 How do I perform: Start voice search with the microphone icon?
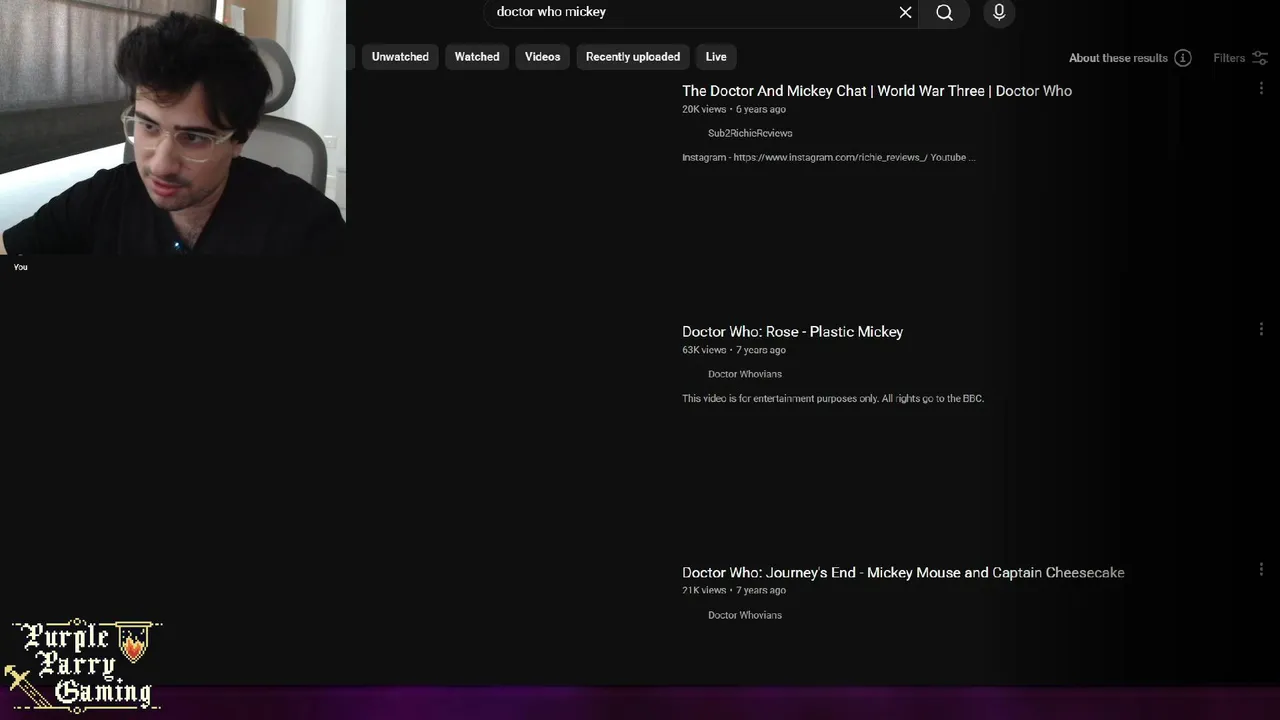pyautogui.click(x=999, y=12)
